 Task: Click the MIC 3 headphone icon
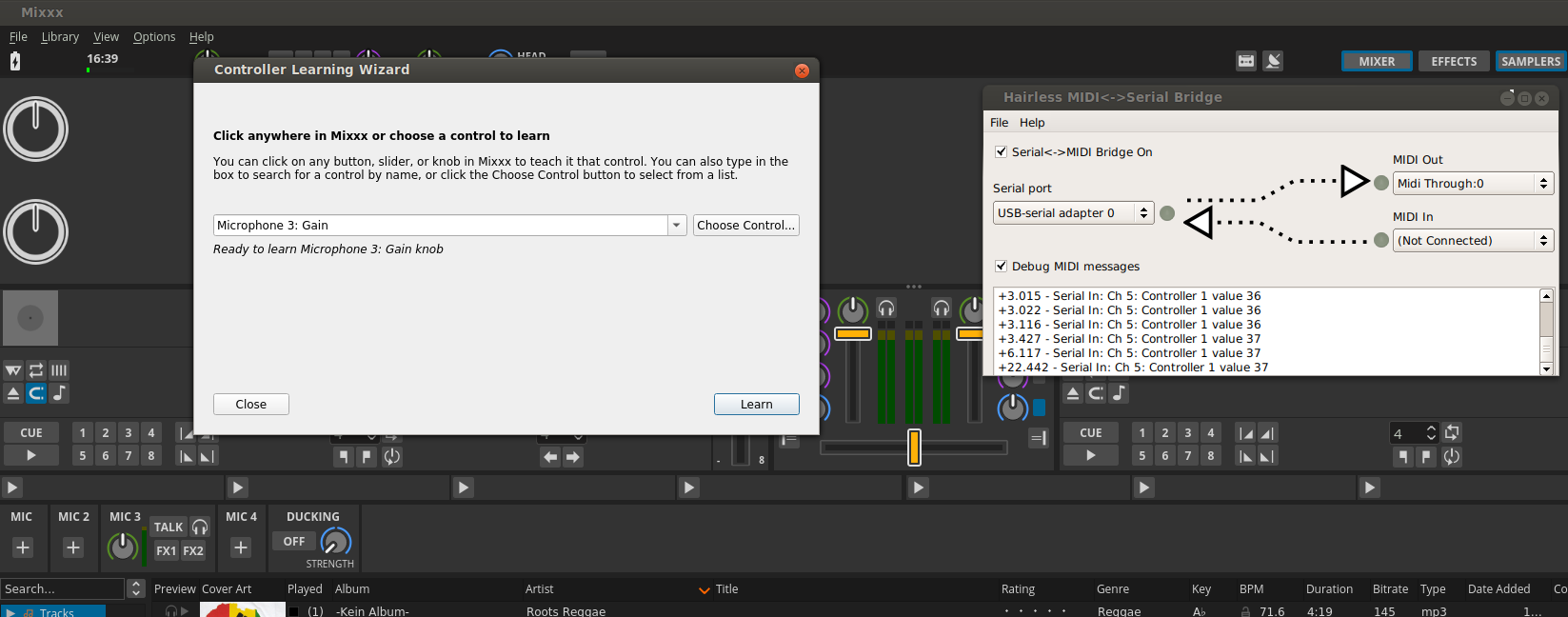(200, 527)
